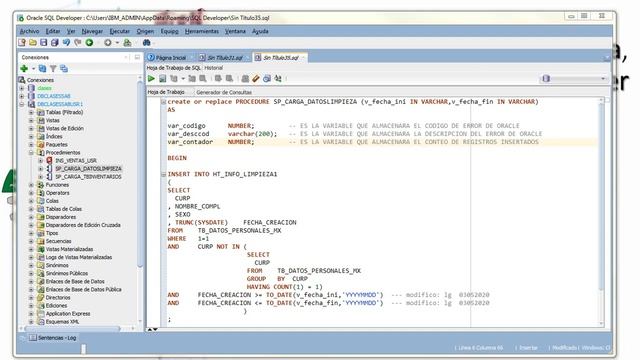
Task: Expand the 'clases' connection node
Action: tap(22, 88)
